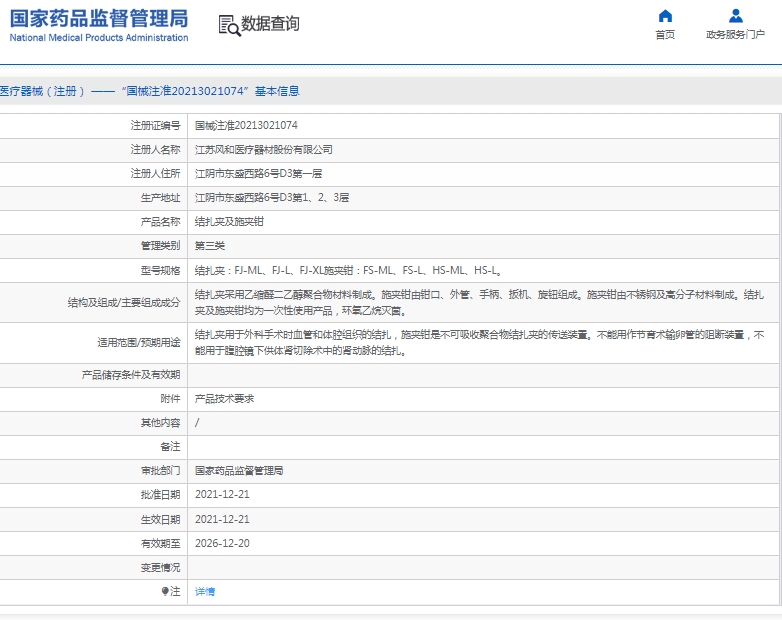Select effective date value in 生效日期 row
This screenshot has height=620, width=782.
[222, 519]
